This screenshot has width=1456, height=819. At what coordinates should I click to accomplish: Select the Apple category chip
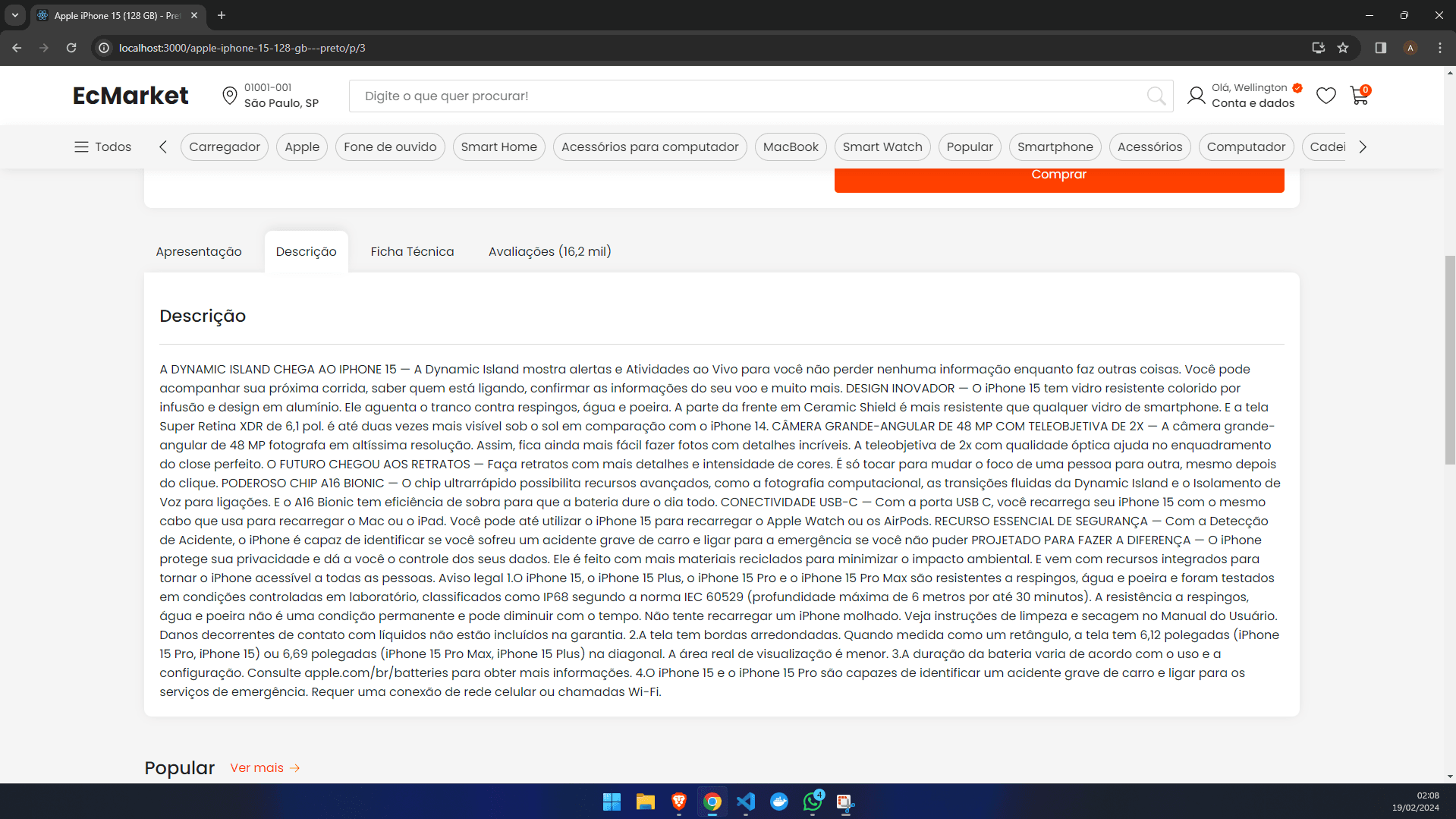coord(302,146)
